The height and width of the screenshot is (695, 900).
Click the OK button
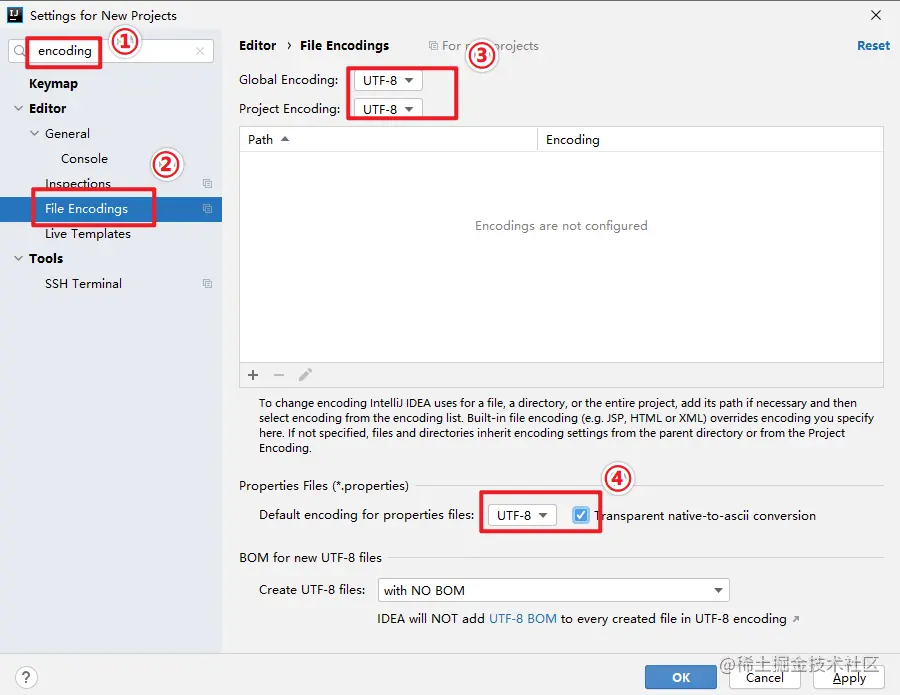681,677
